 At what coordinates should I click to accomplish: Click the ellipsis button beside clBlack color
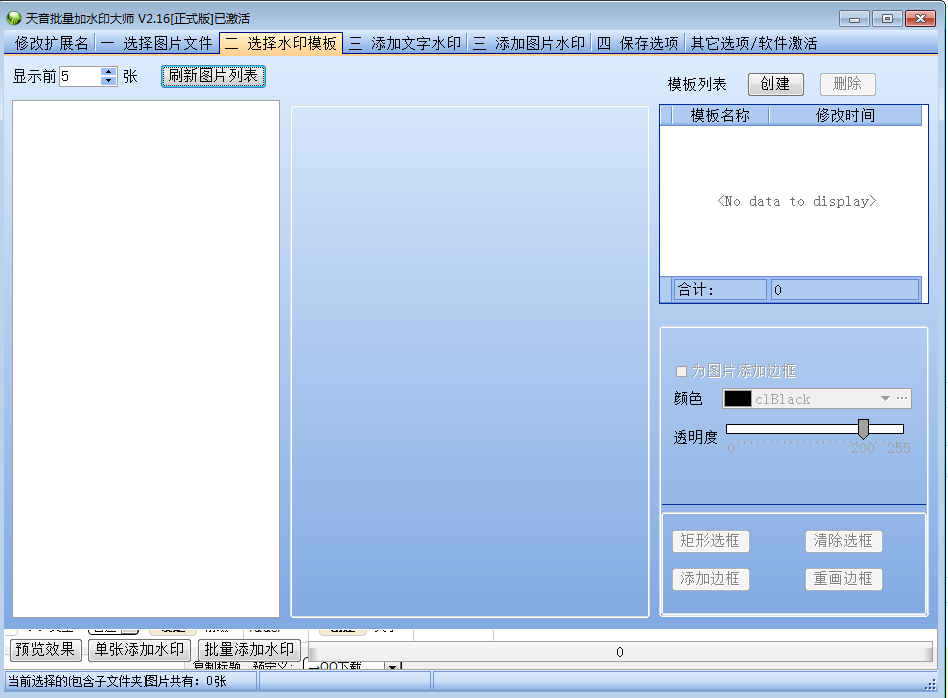(902, 399)
